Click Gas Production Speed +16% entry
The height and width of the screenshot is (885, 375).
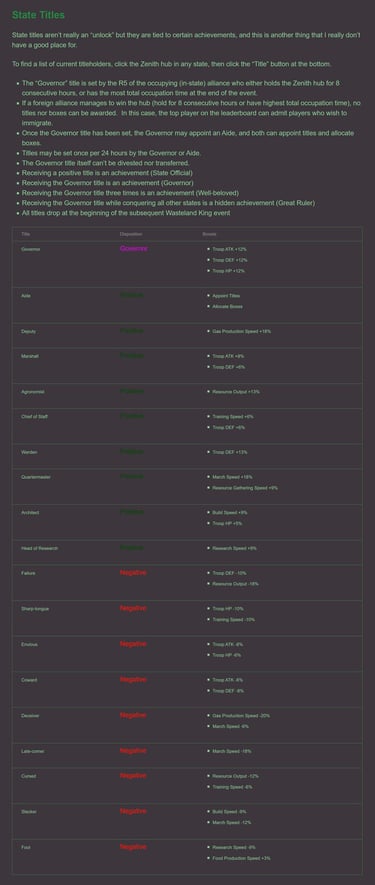point(241,331)
